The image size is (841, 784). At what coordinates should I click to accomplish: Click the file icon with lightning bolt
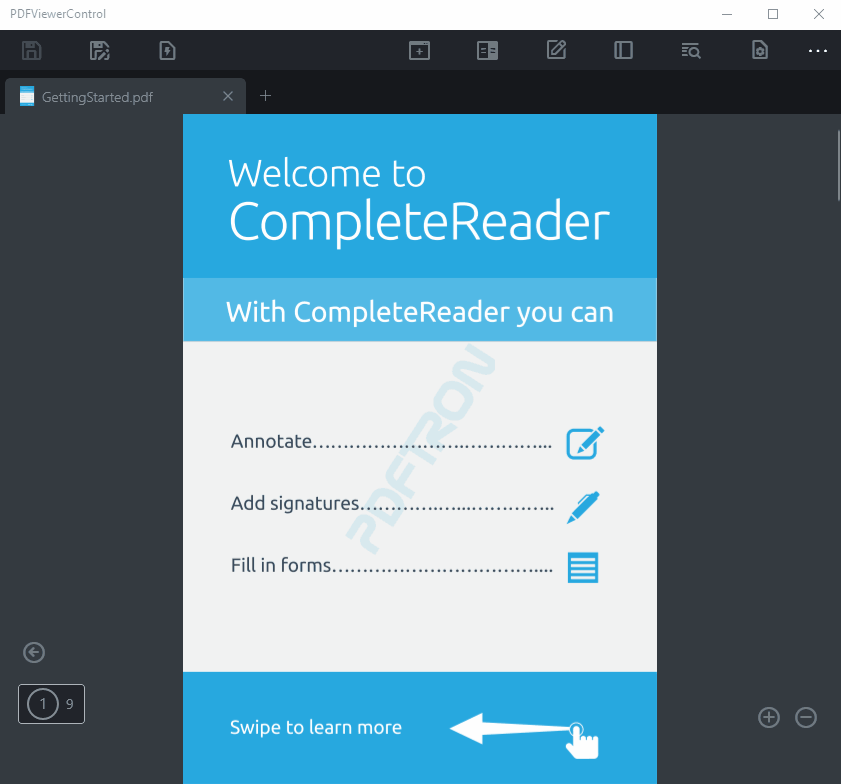tap(167, 50)
